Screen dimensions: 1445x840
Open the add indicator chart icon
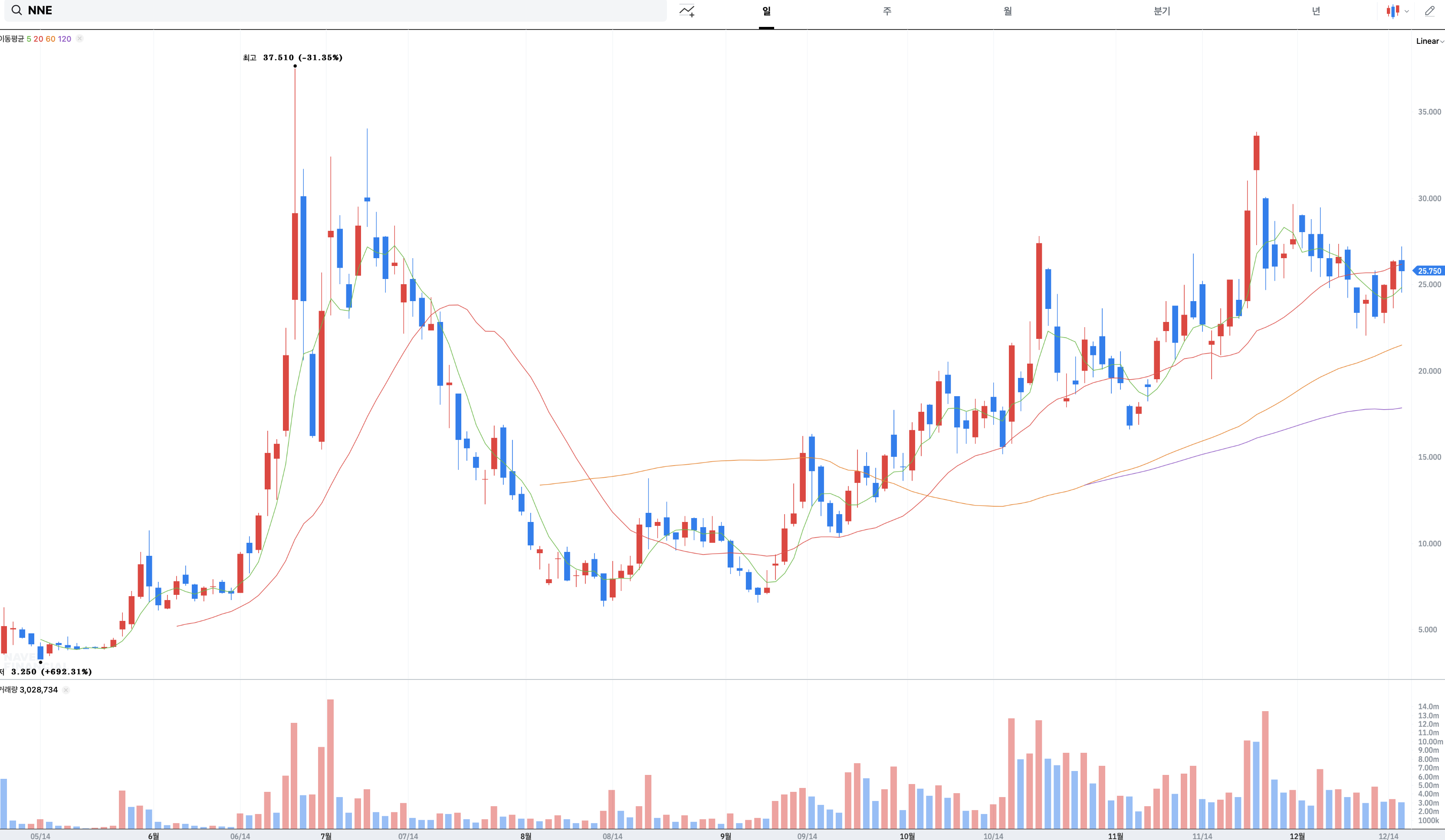[687, 11]
